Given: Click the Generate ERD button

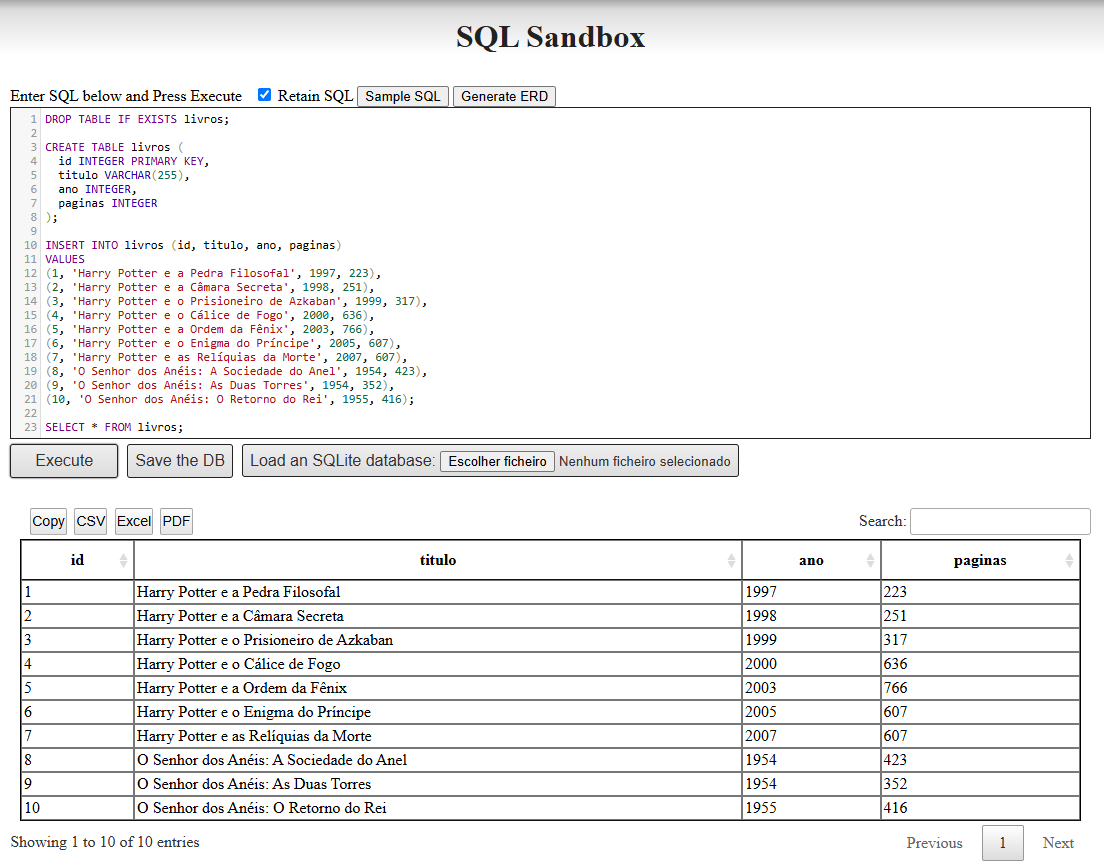Looking at the screenshot, I should point(504,96).
